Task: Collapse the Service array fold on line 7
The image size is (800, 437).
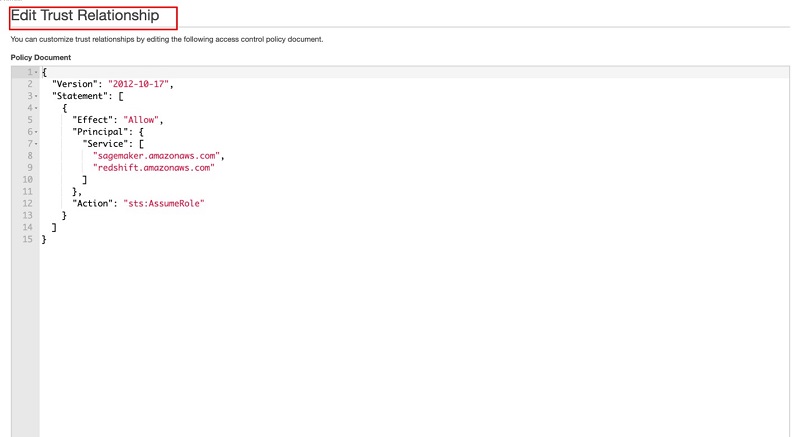Action: 36,144
